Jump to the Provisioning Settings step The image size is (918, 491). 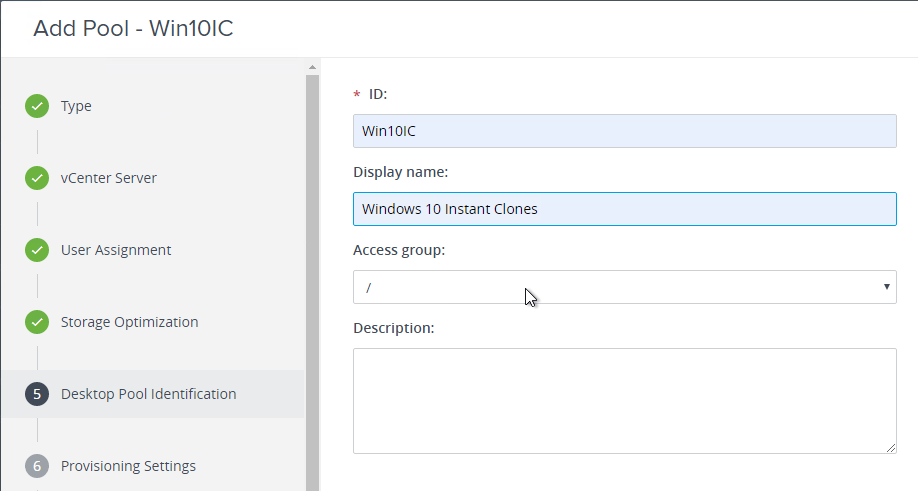(x=128, y=466)
